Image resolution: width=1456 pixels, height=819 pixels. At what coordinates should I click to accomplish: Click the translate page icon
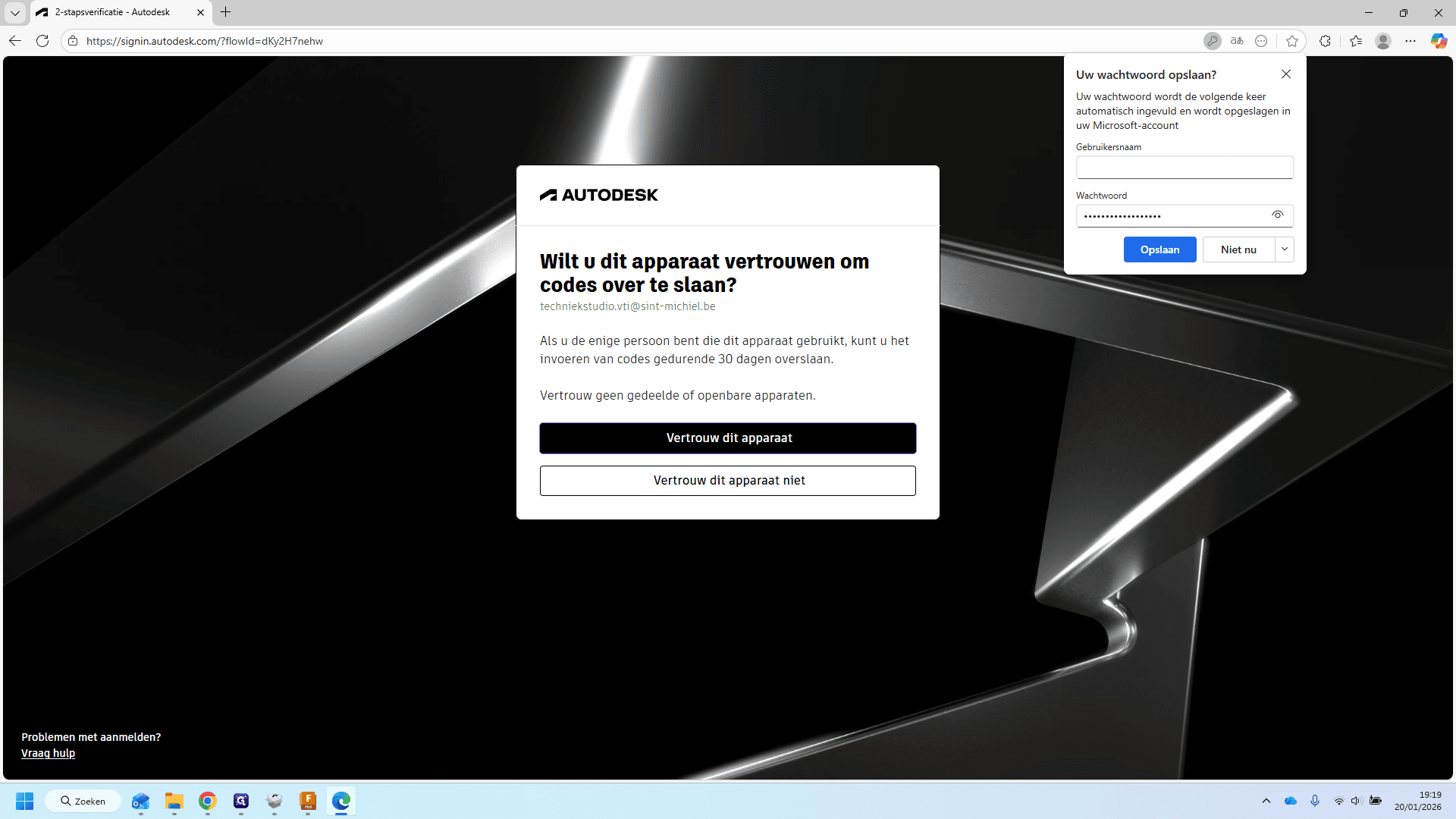click(1237, 41)
